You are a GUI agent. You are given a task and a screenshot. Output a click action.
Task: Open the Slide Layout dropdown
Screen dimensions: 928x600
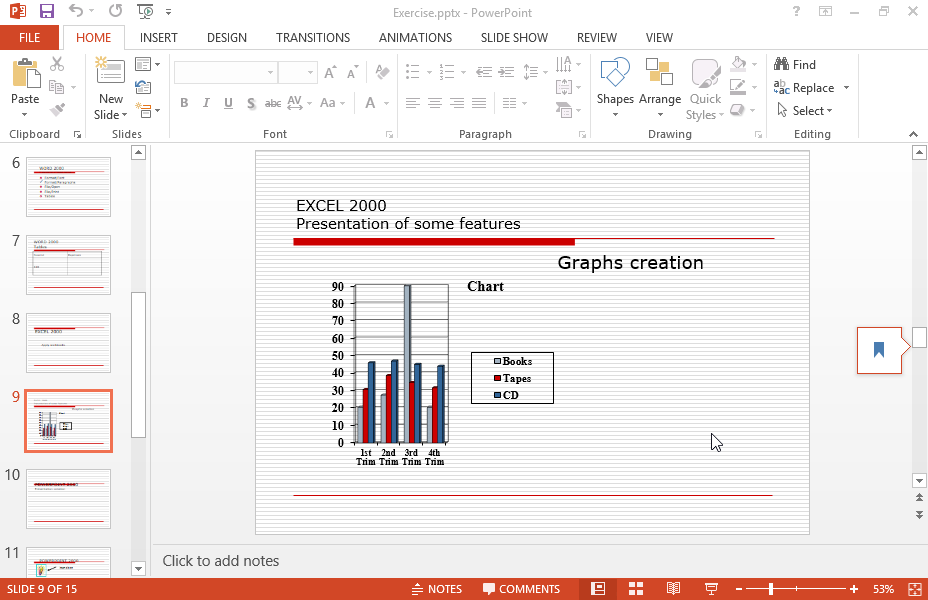147,64
